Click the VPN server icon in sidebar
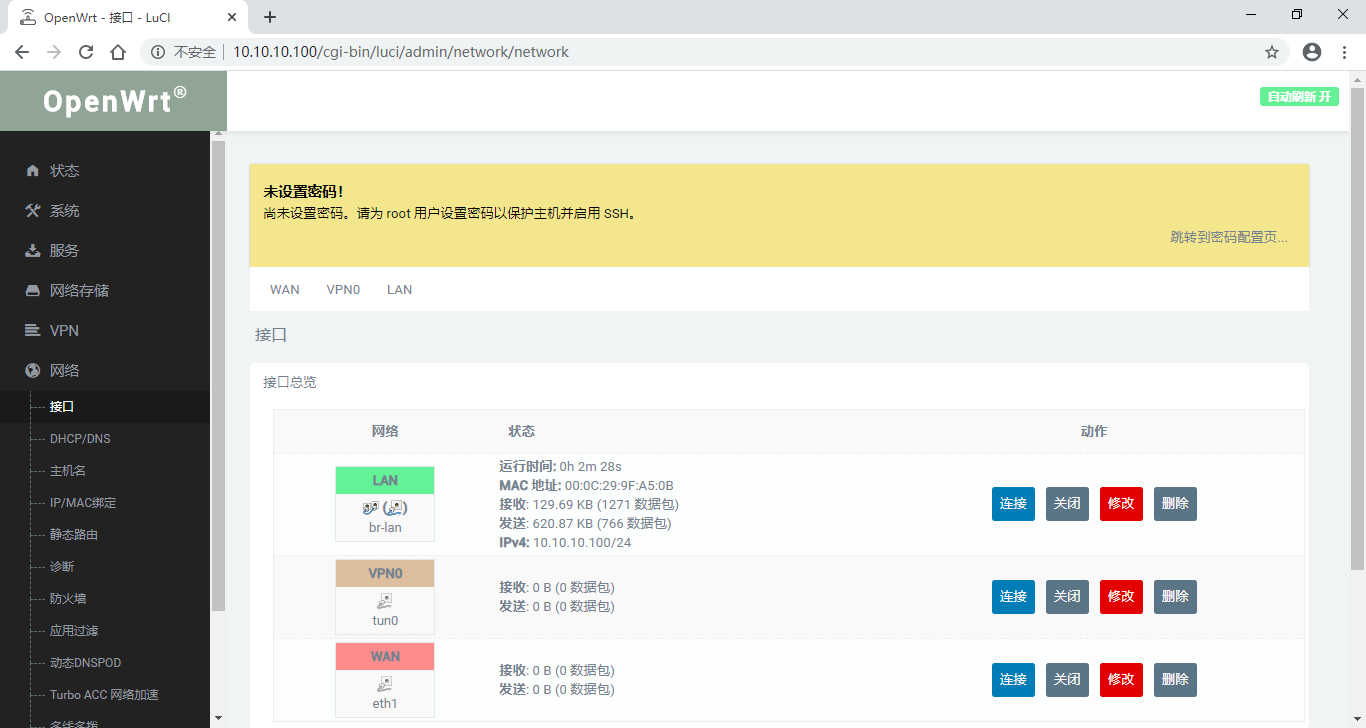Screen dimensions: 1366x728 [x=33, y=331]
